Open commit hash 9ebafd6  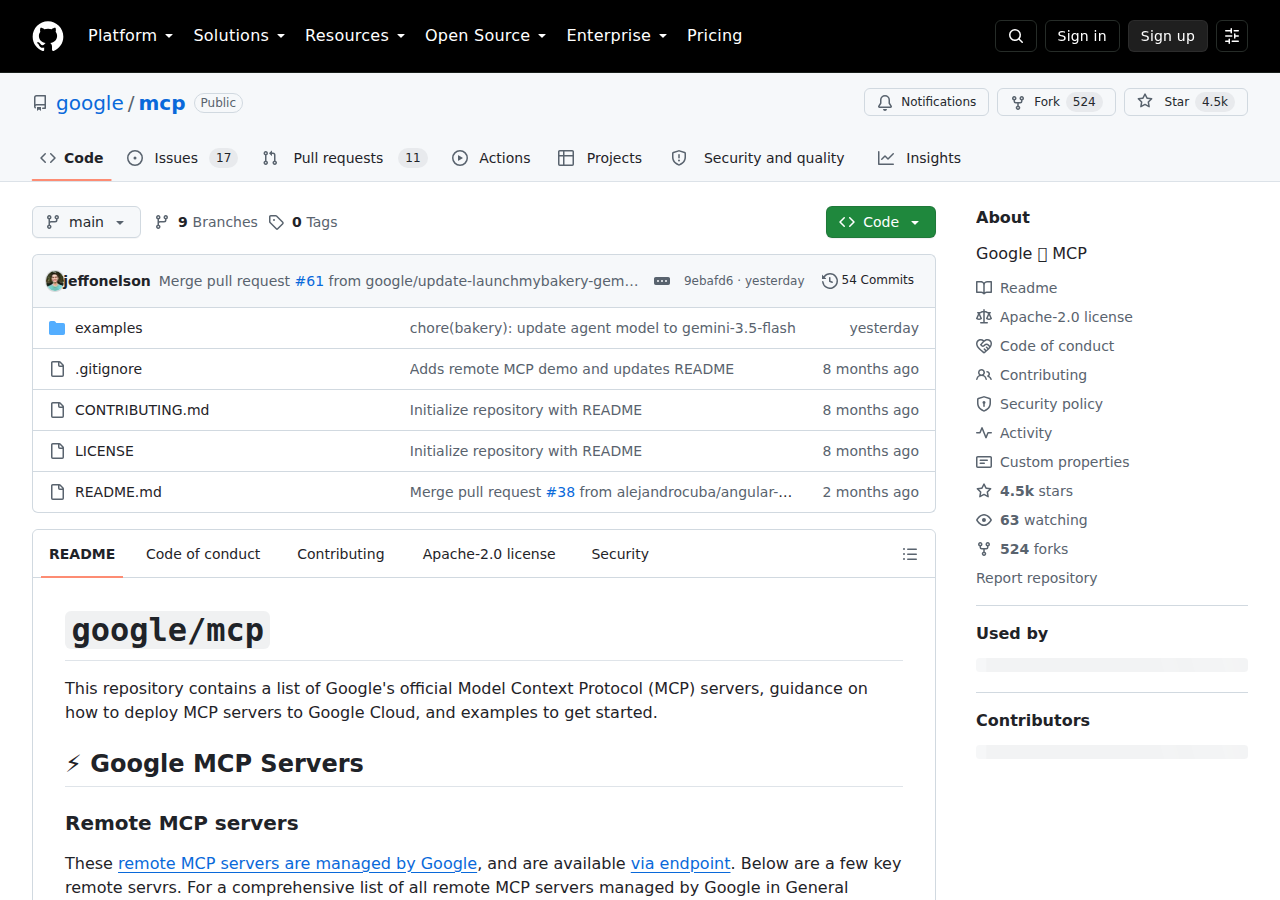pyautogui.click(x=708, y=281)
